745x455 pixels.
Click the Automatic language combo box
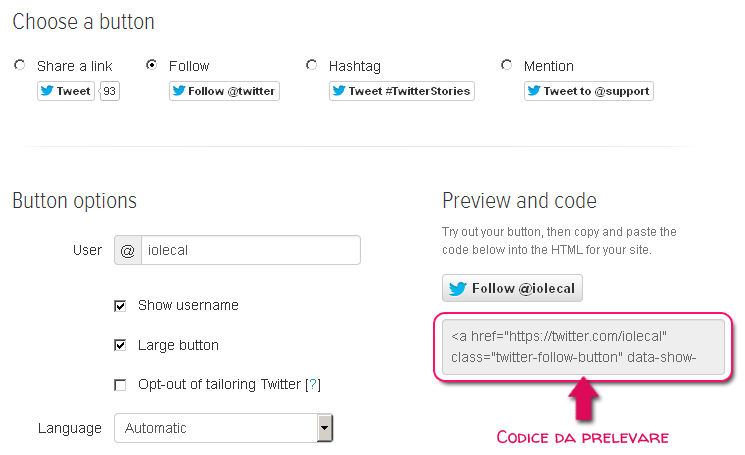[215, 428]
